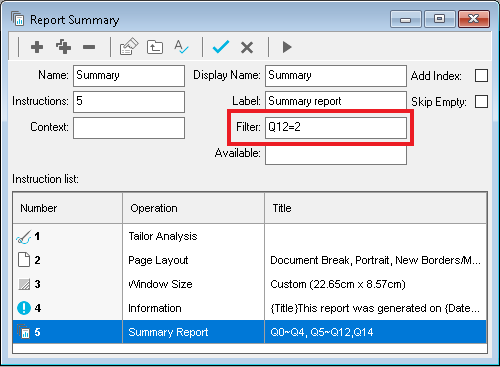Image resolution: width=500 pixels, height=367 pixels.
Task: Click the Number column header
Action: coord(67,208)
